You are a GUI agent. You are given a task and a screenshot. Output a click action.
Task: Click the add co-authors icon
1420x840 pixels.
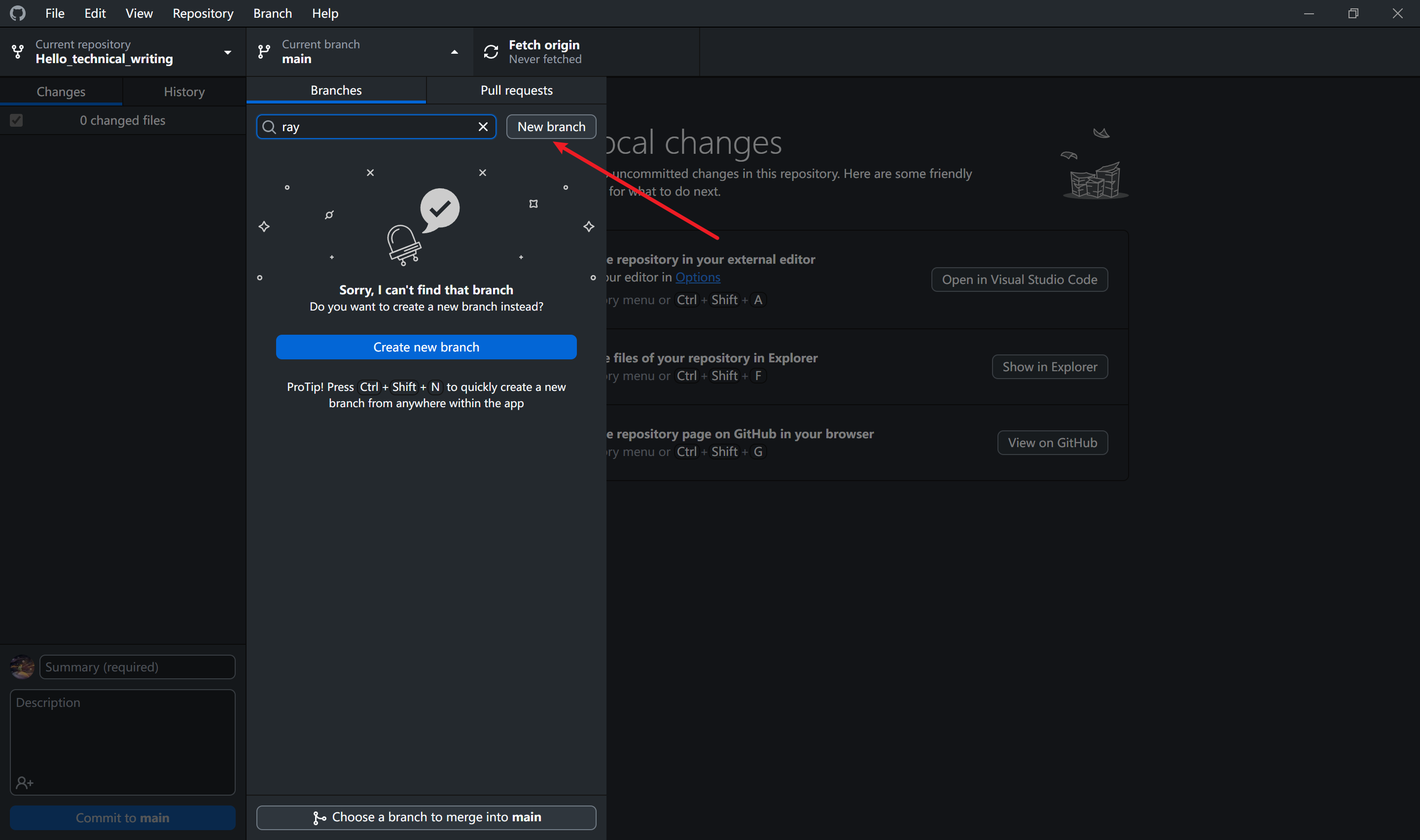point(24,783)
